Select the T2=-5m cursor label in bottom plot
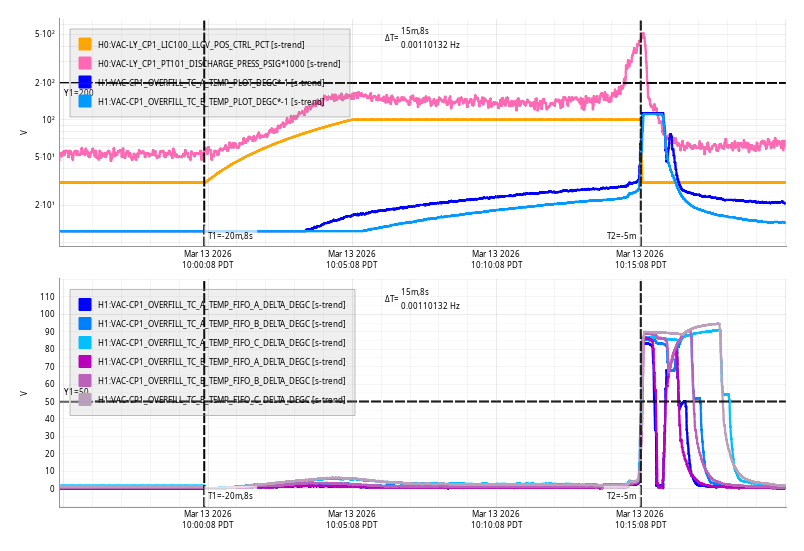The height and width of the screenshot is (551, 804). pos(621,495)
